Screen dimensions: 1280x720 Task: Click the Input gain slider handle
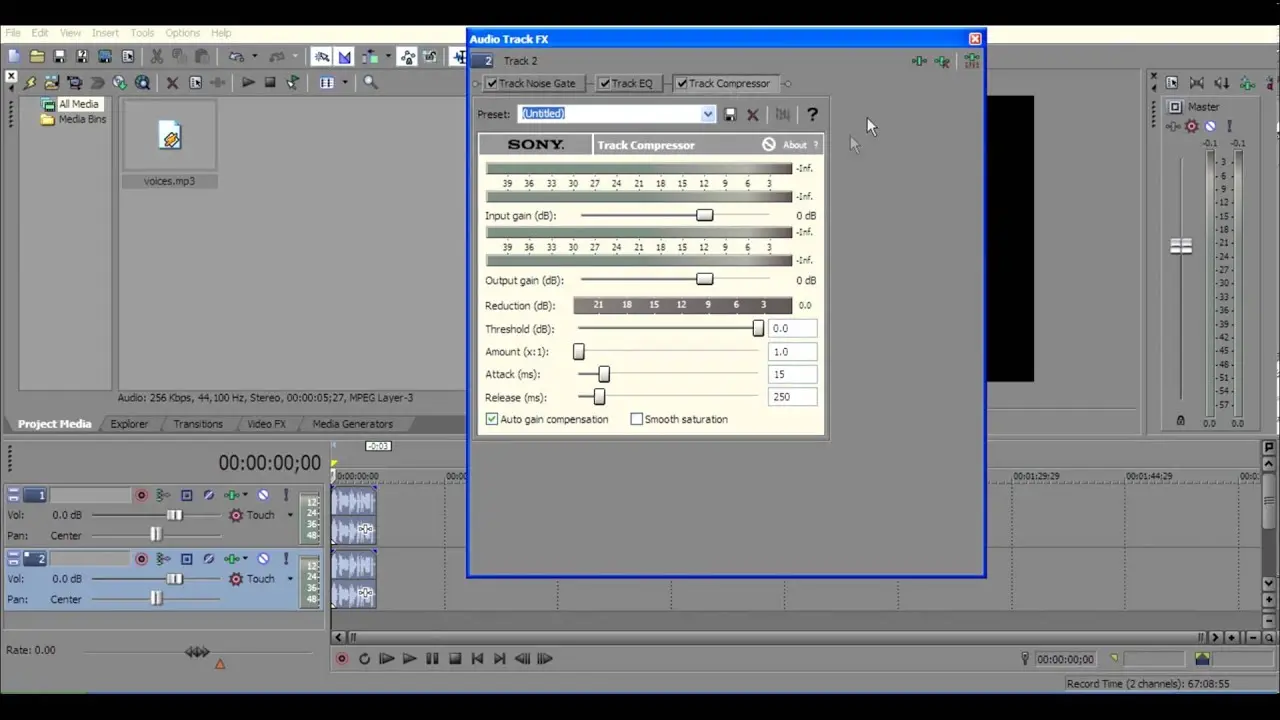coord(705,215)
